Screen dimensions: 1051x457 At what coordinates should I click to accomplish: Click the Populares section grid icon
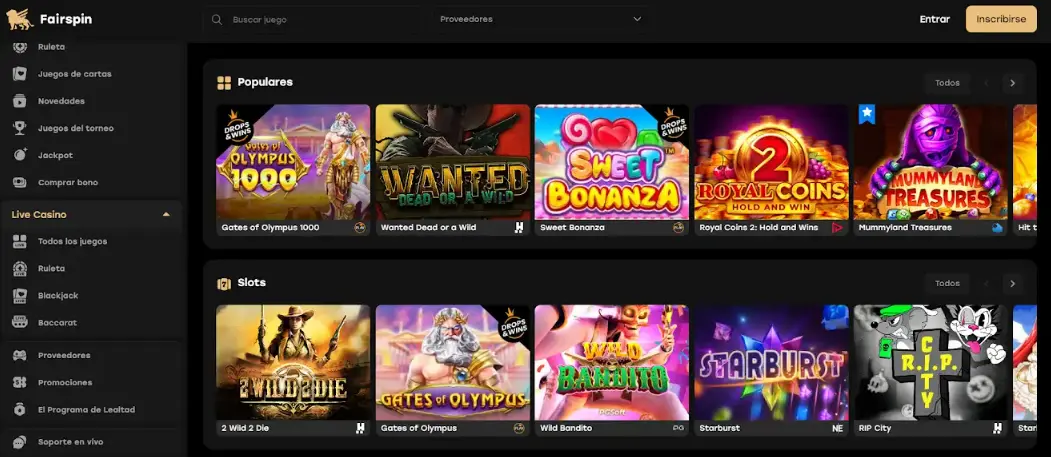pyautogui.click(x=224, y=83)
